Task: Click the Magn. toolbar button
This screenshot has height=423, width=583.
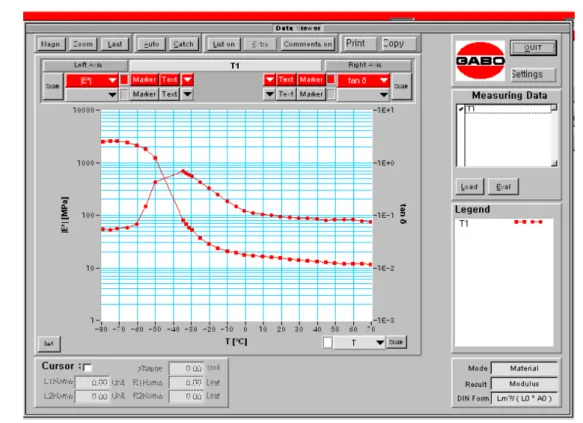Action: click(51, 44)
